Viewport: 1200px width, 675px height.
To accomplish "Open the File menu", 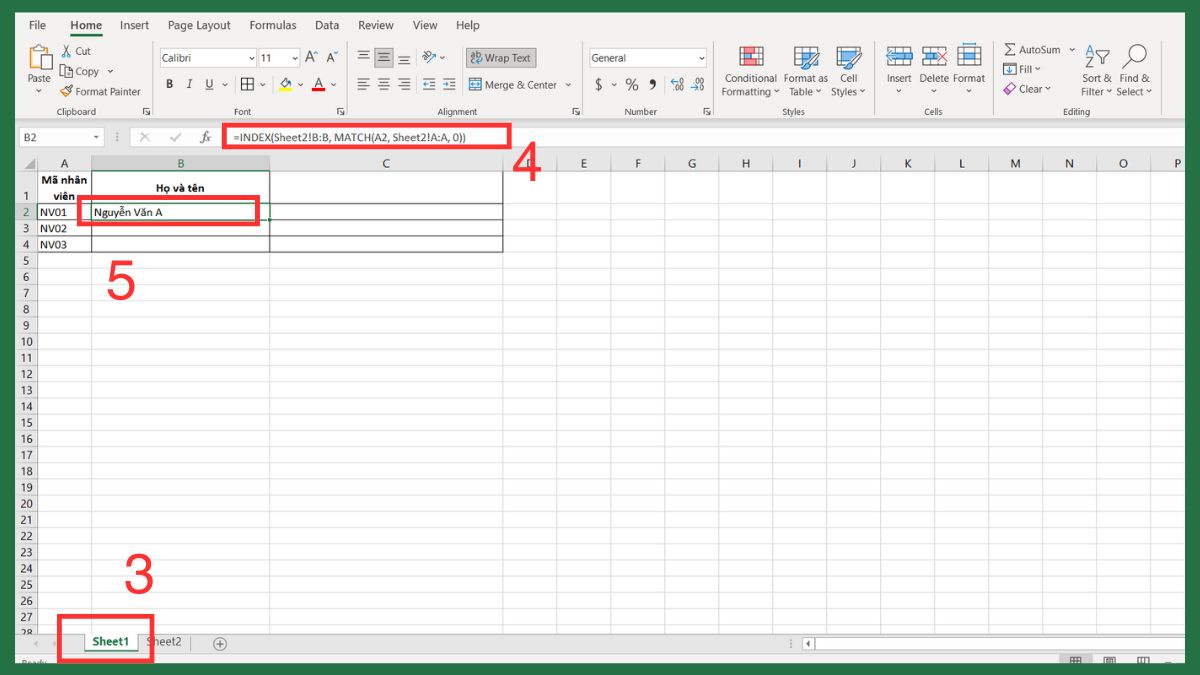I will [37, 25].
